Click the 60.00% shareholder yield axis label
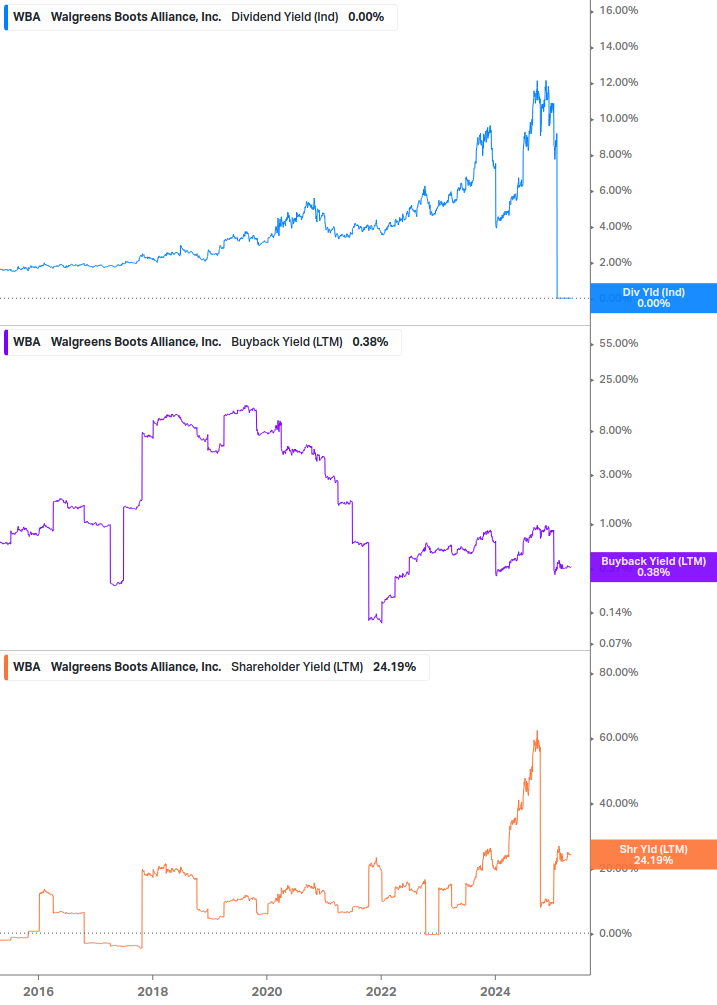 click(x=618, y=738)
